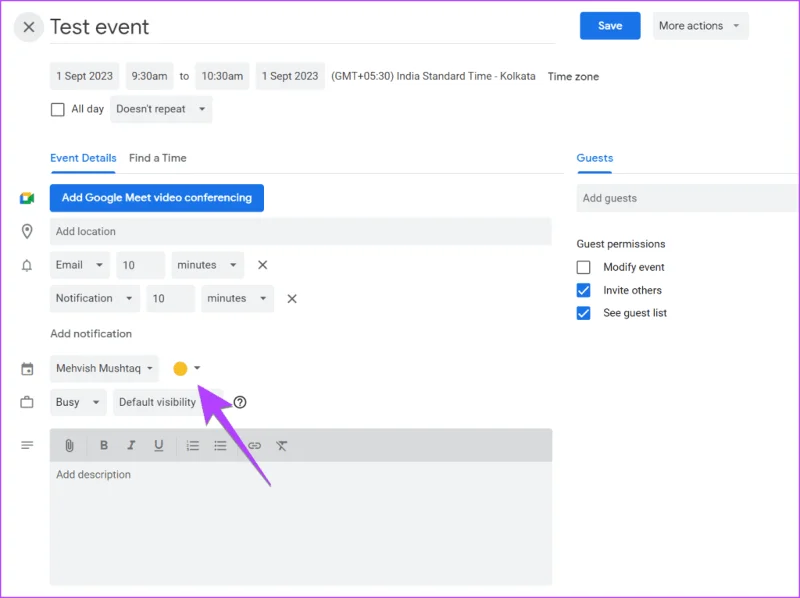
Task: Switch to the Event Details tab
Action: [x=83, y=158]
